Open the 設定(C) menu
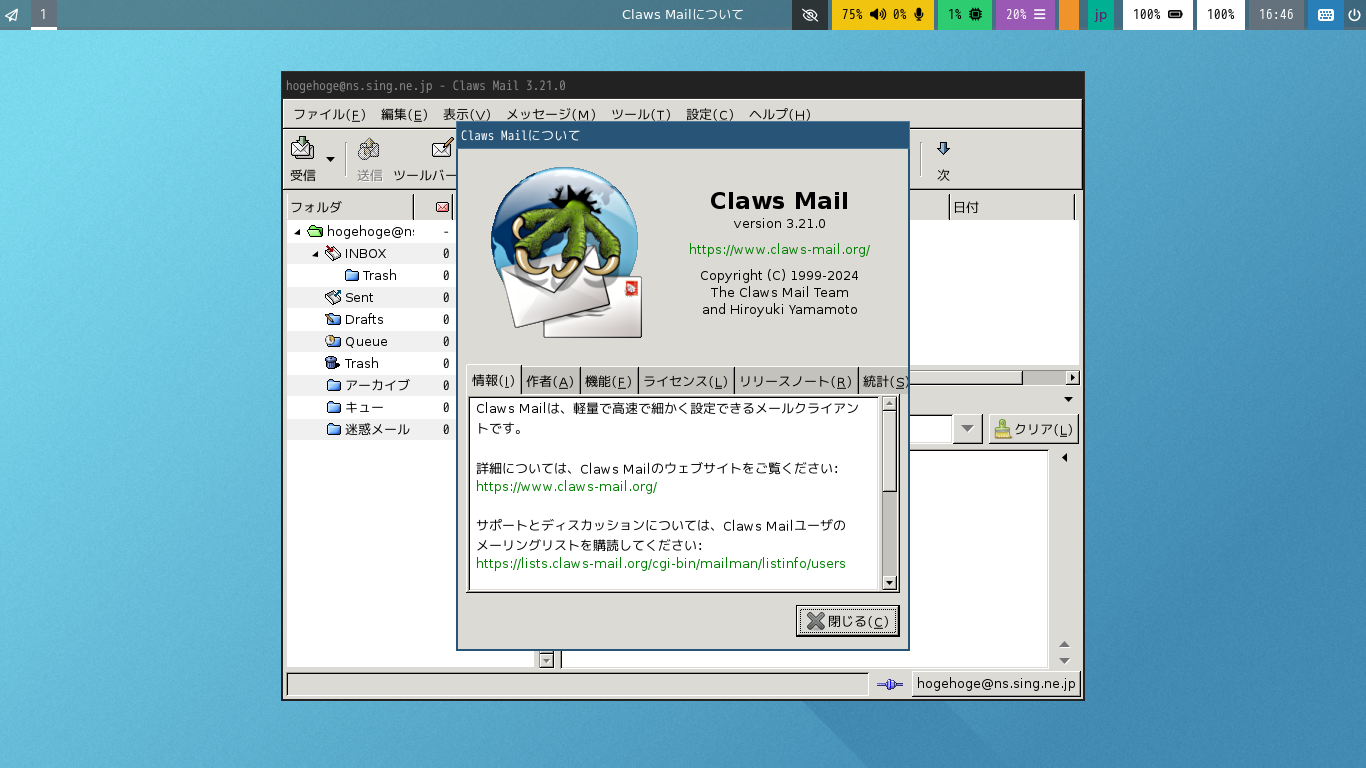Image resolution: width=1366 pixels, height=768 pixels. click(x=710, y=114)
